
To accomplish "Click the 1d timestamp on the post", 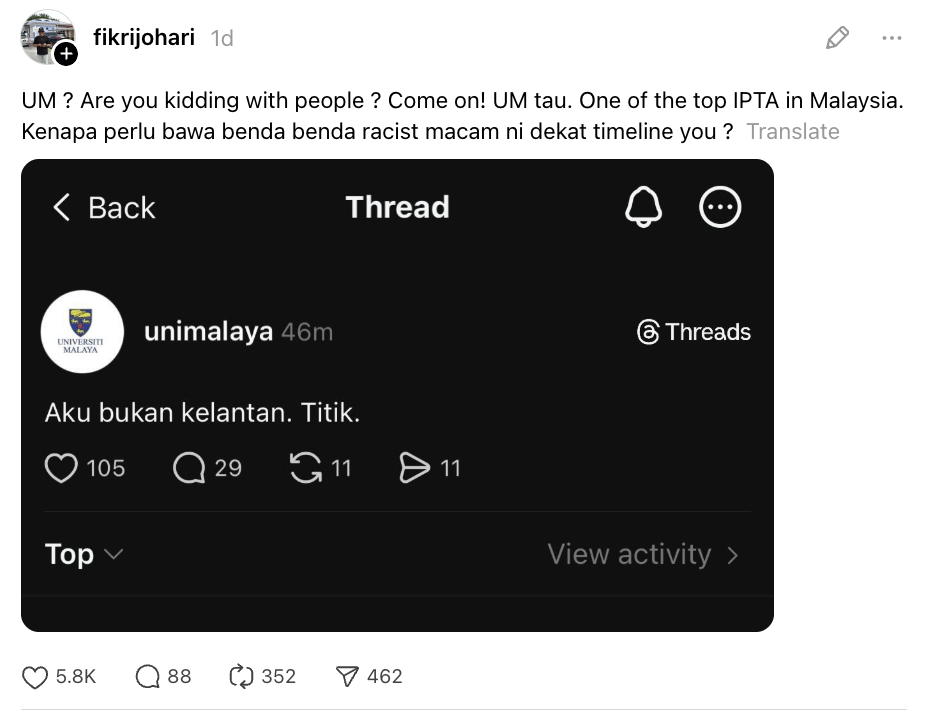I will coord(218,37).
